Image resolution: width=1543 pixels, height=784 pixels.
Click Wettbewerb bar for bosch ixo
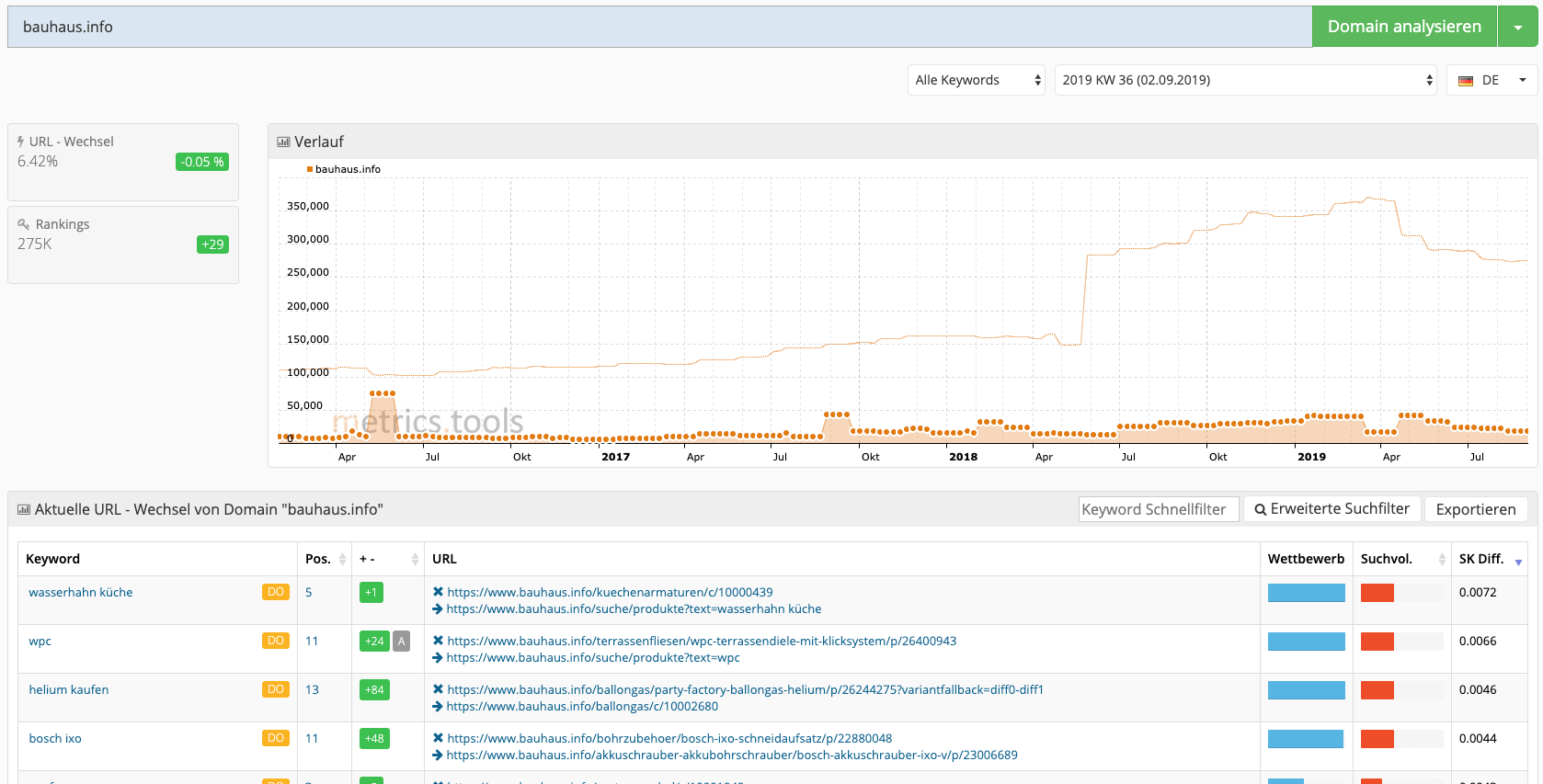coord(1306,739)
